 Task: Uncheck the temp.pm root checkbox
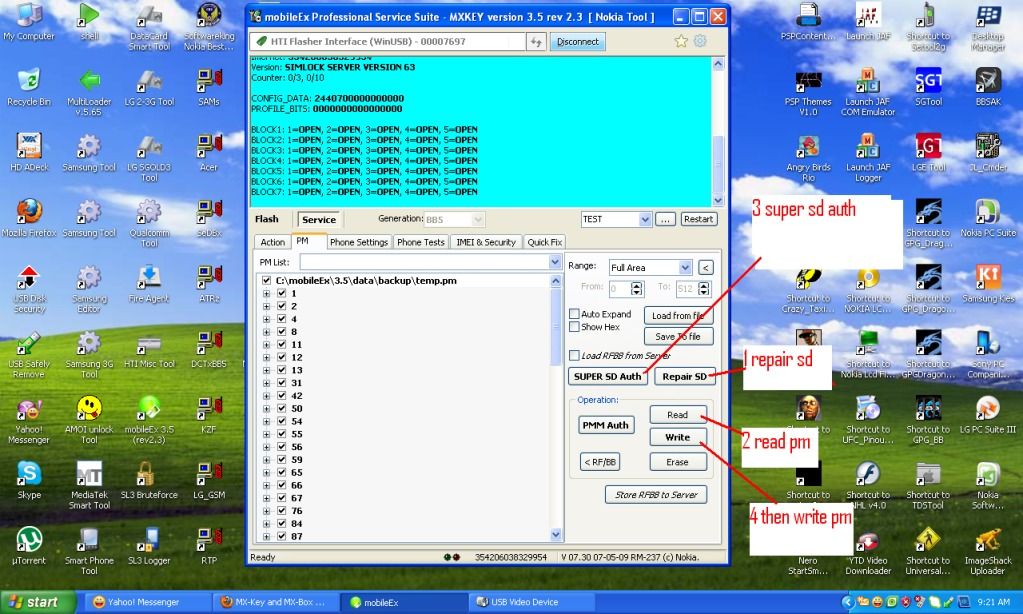(266, 281)
